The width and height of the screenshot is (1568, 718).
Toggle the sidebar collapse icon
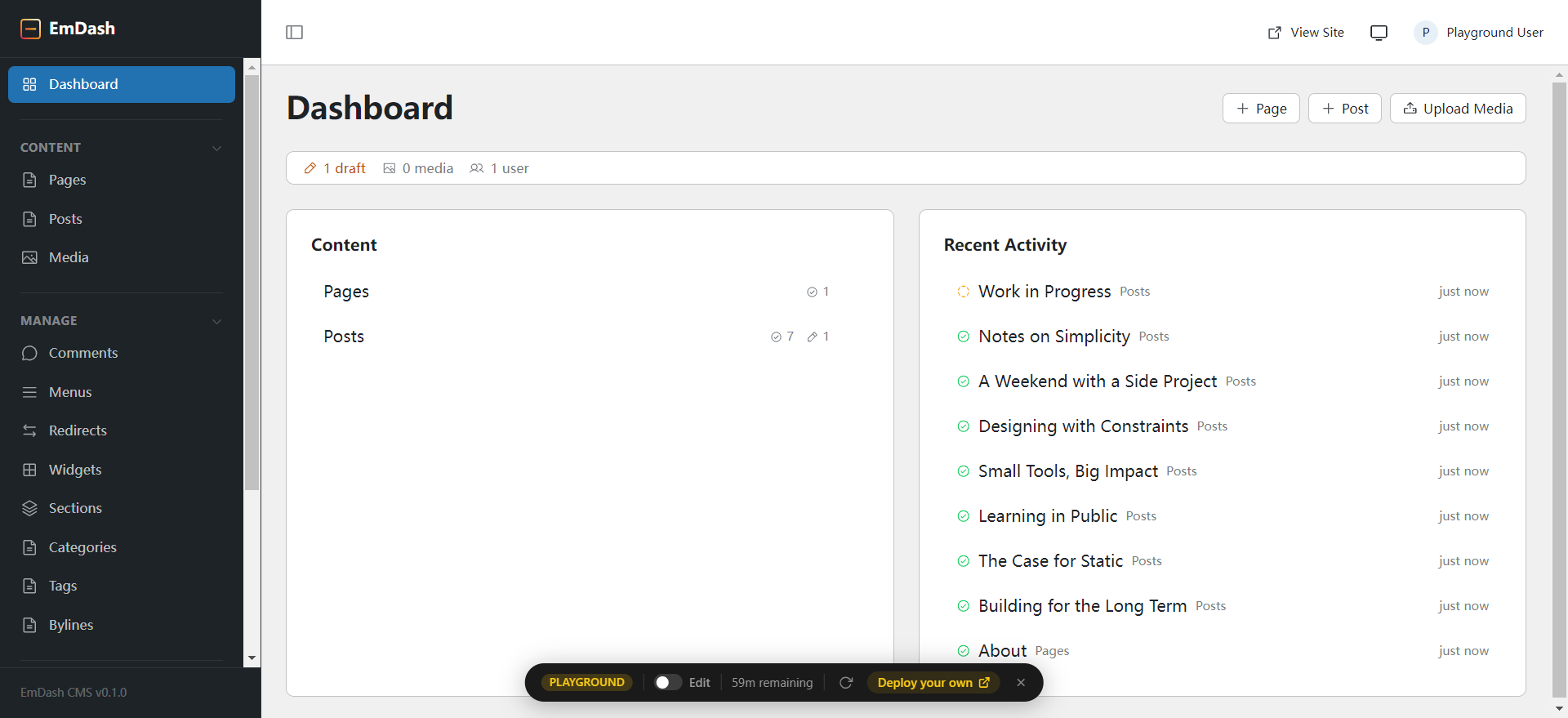[295, 33]
